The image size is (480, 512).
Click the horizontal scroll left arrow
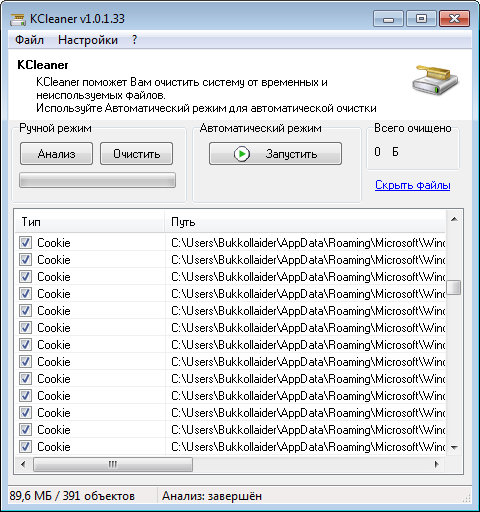pos(23,464)
